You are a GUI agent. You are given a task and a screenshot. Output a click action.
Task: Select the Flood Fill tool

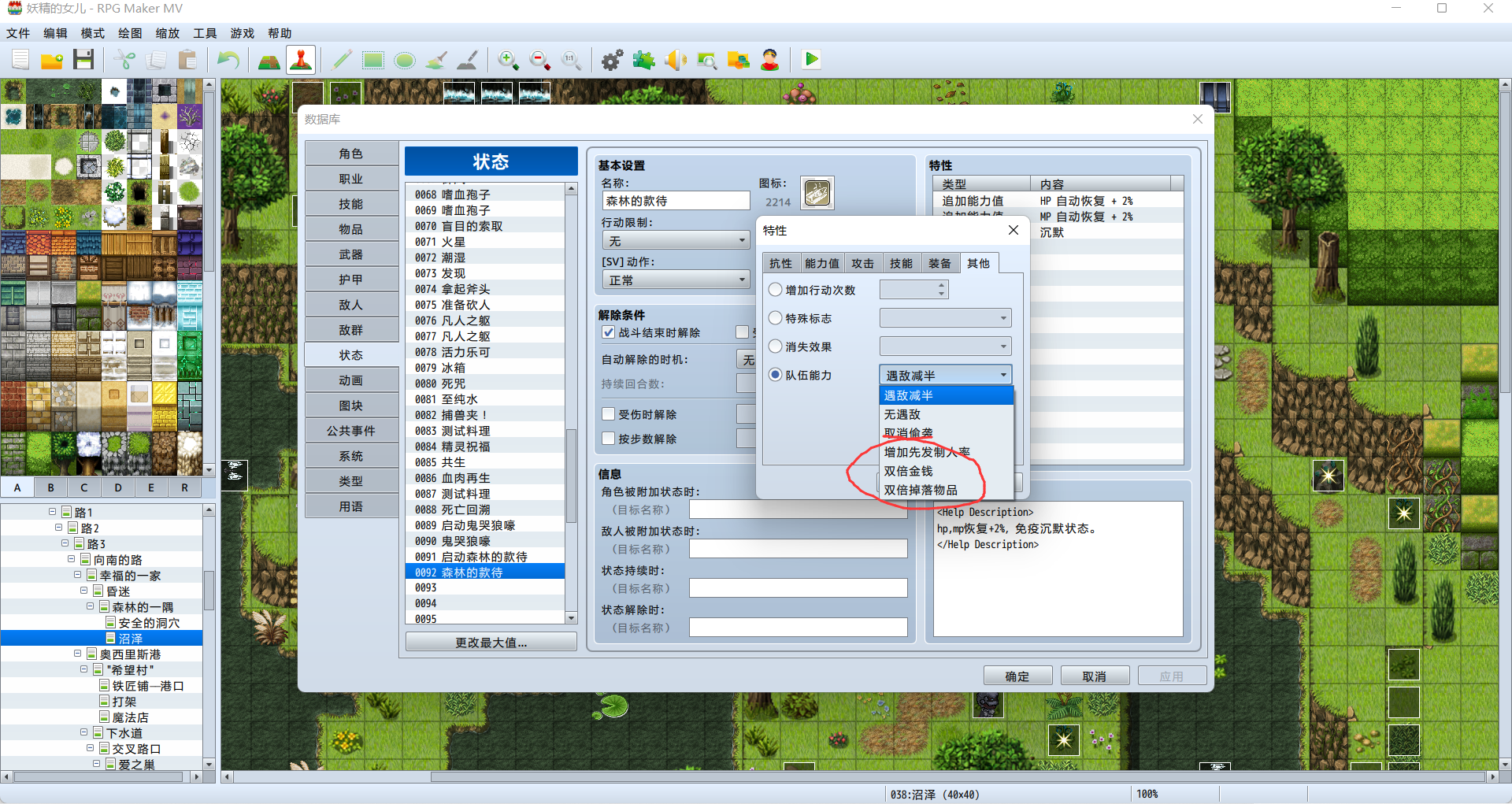tap(436, 60)
